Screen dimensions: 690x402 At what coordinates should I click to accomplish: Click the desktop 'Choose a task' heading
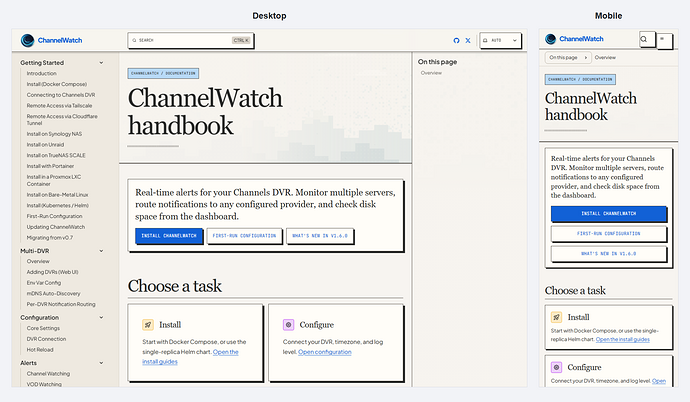click(175, 286)
